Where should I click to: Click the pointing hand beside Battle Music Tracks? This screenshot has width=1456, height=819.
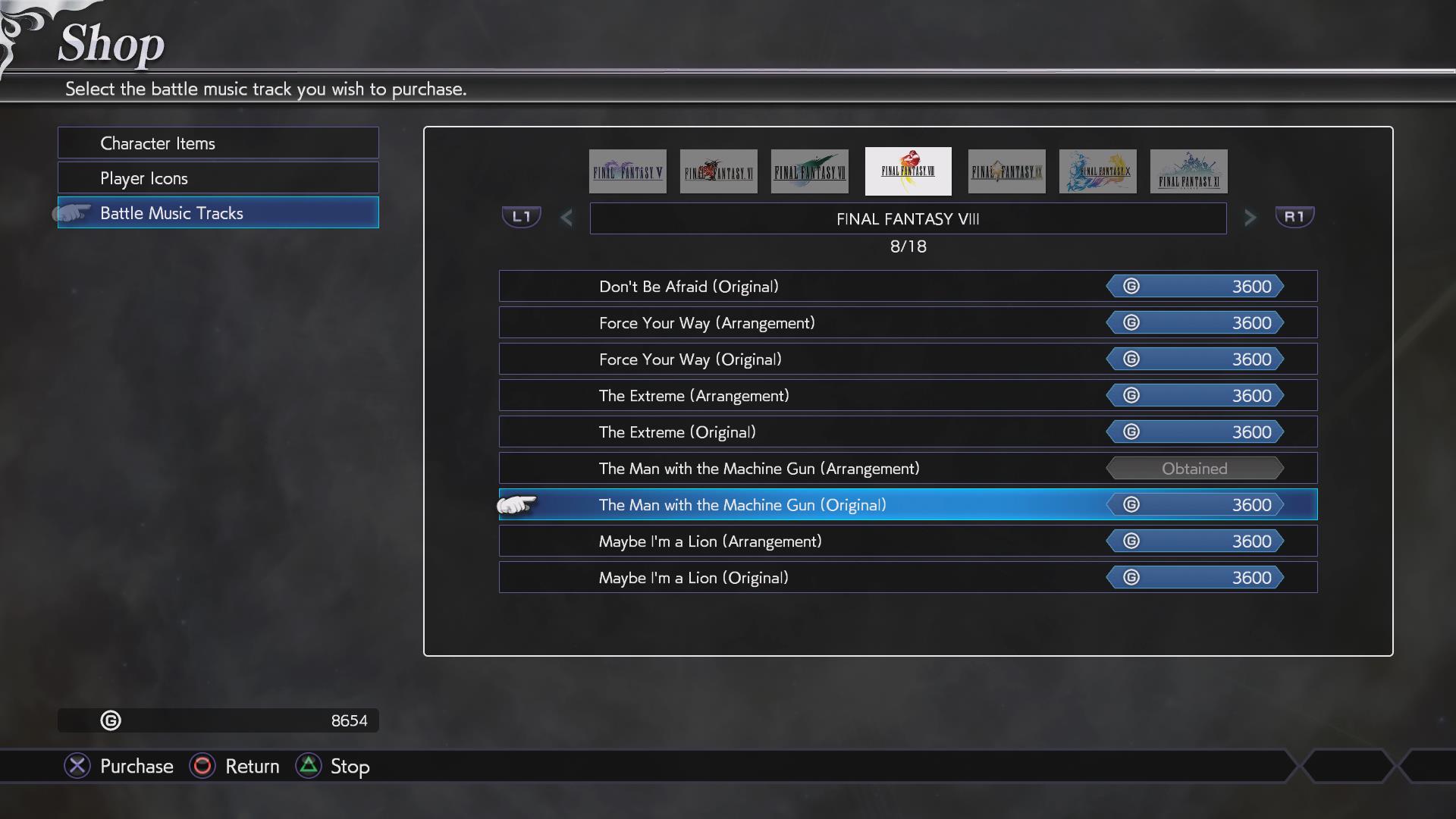coord(72,213)
